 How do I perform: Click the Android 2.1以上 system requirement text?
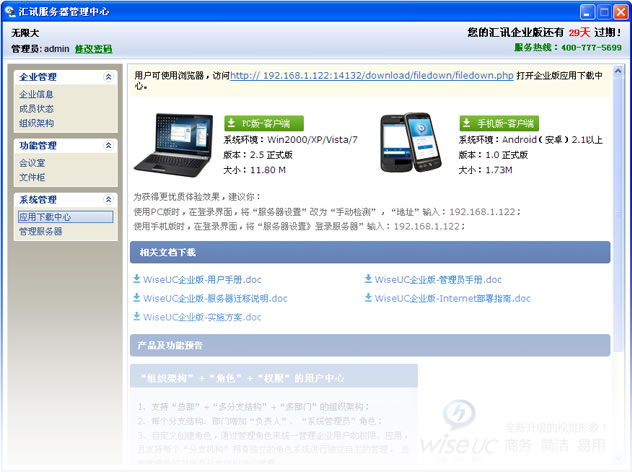tap(531, 140)
